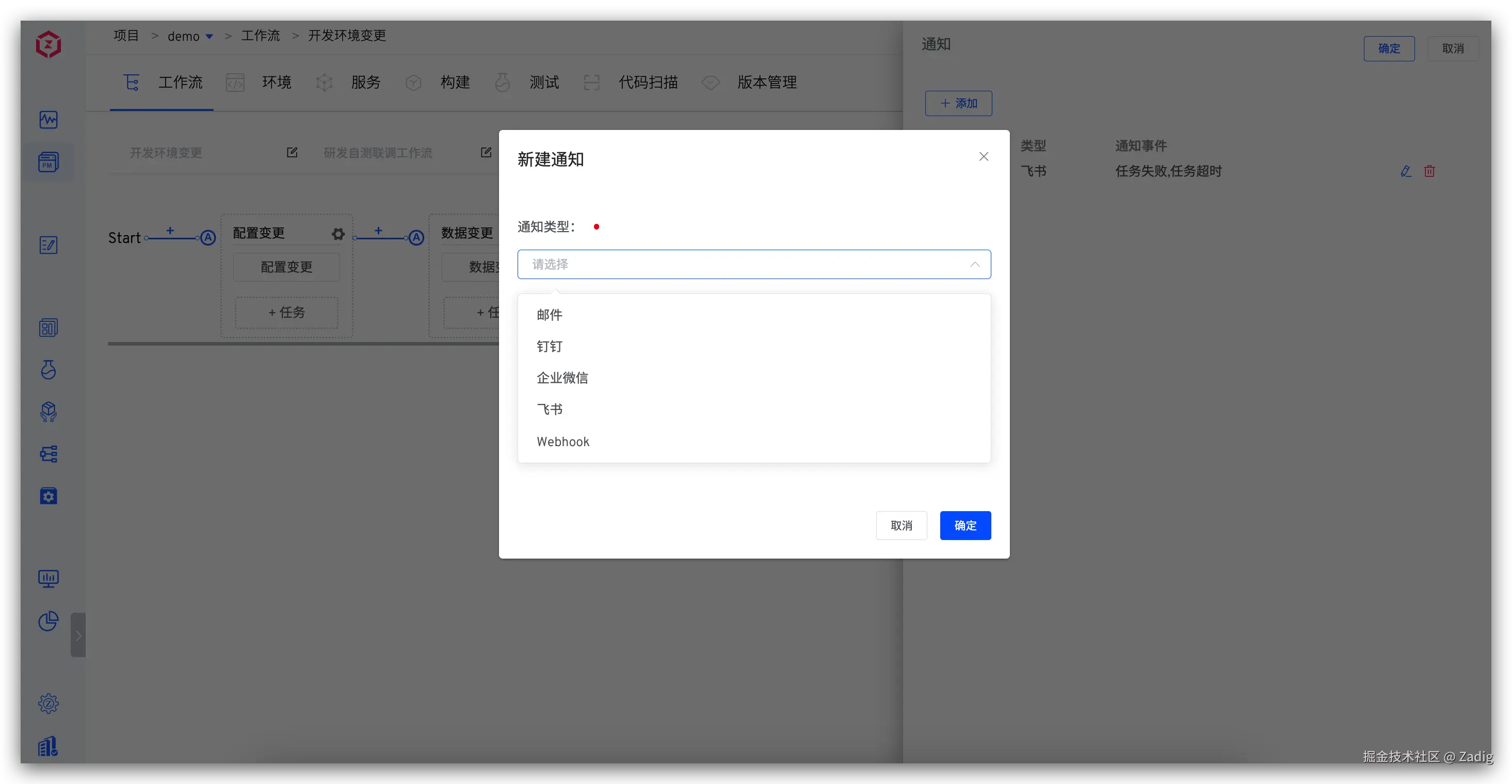The width and height of the screenshot is (1512, 784).
Task: Click 添加 to add notification
Action: (958, 103)
